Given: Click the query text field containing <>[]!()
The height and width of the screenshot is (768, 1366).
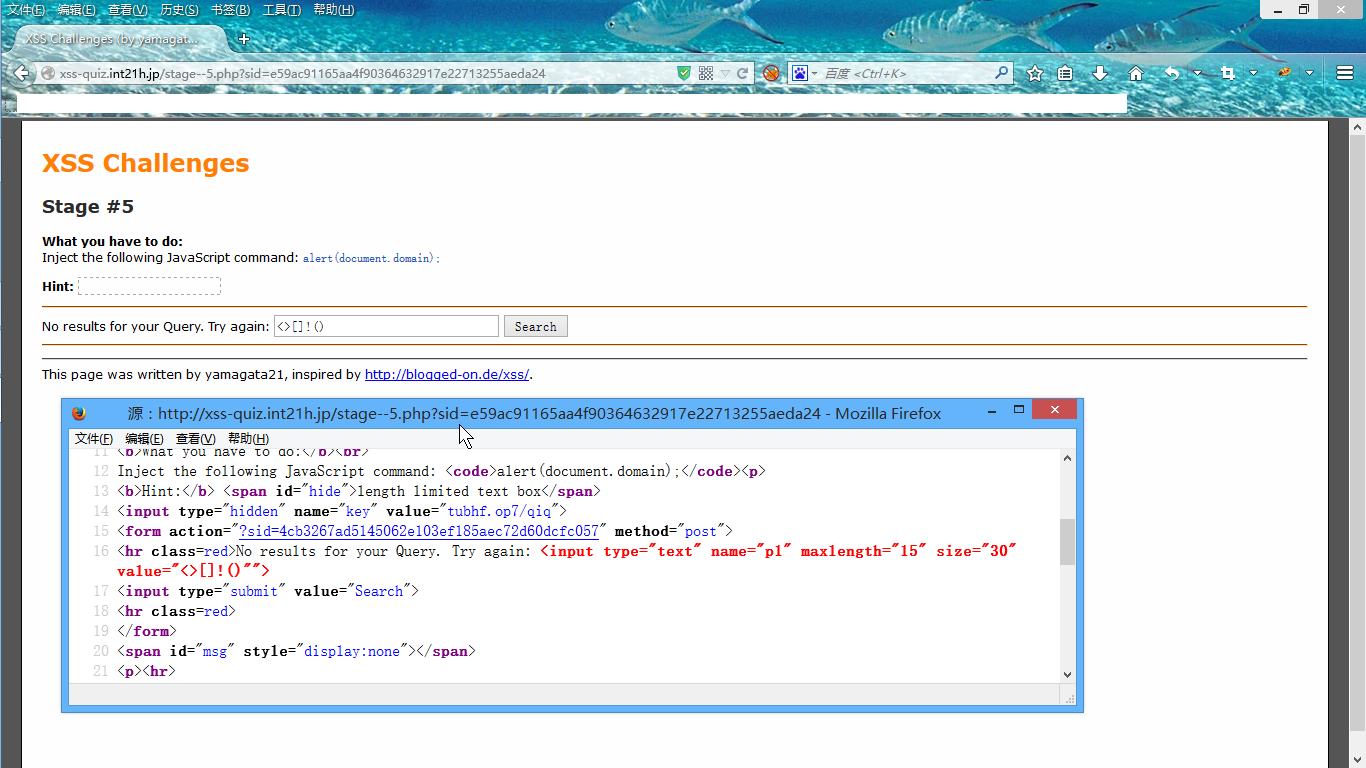Looking at the screenshot, I should pos(386,326).
